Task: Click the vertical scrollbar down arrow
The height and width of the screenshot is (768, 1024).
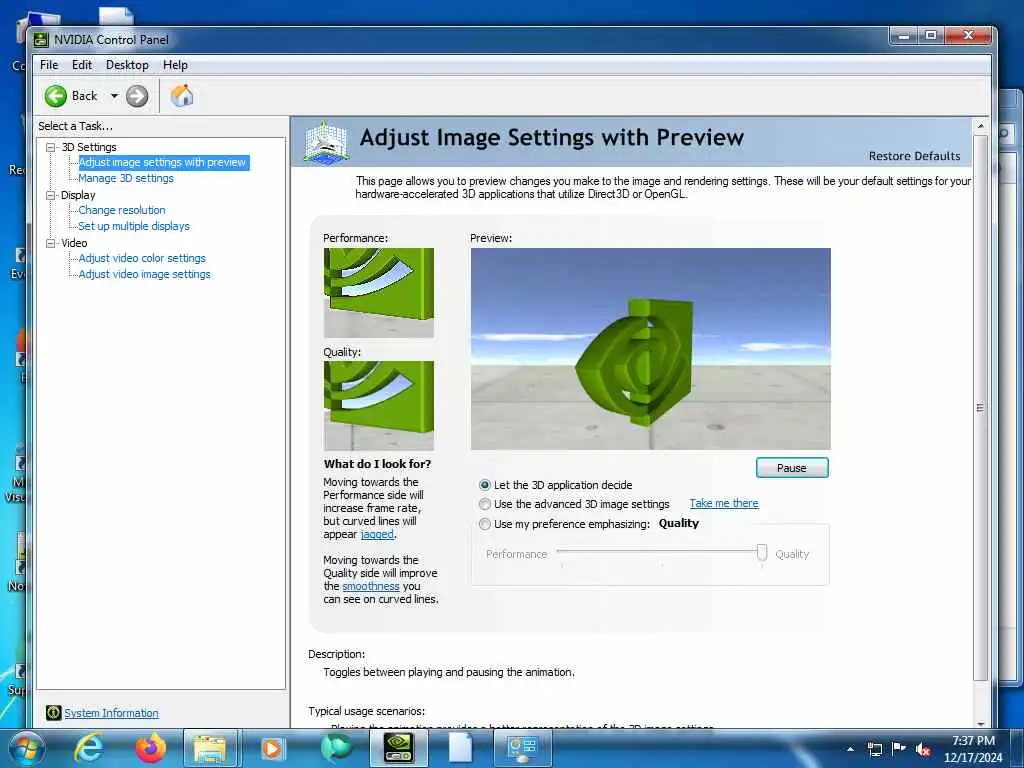Action: coord(980,723)
